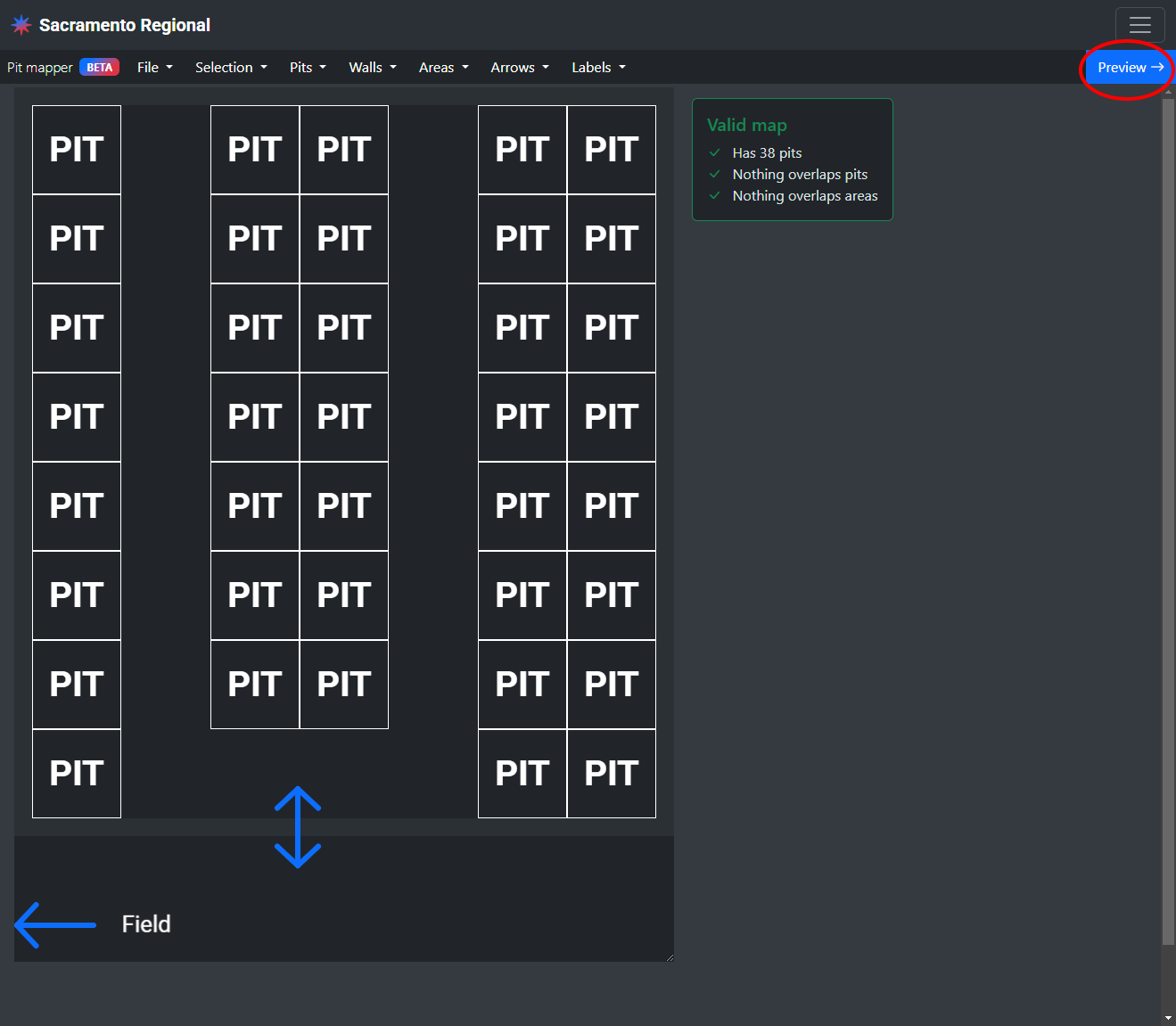1176x1026 pixels.
Task: Select the blue left-pointing arrow
Action: (x=55, y=924)
